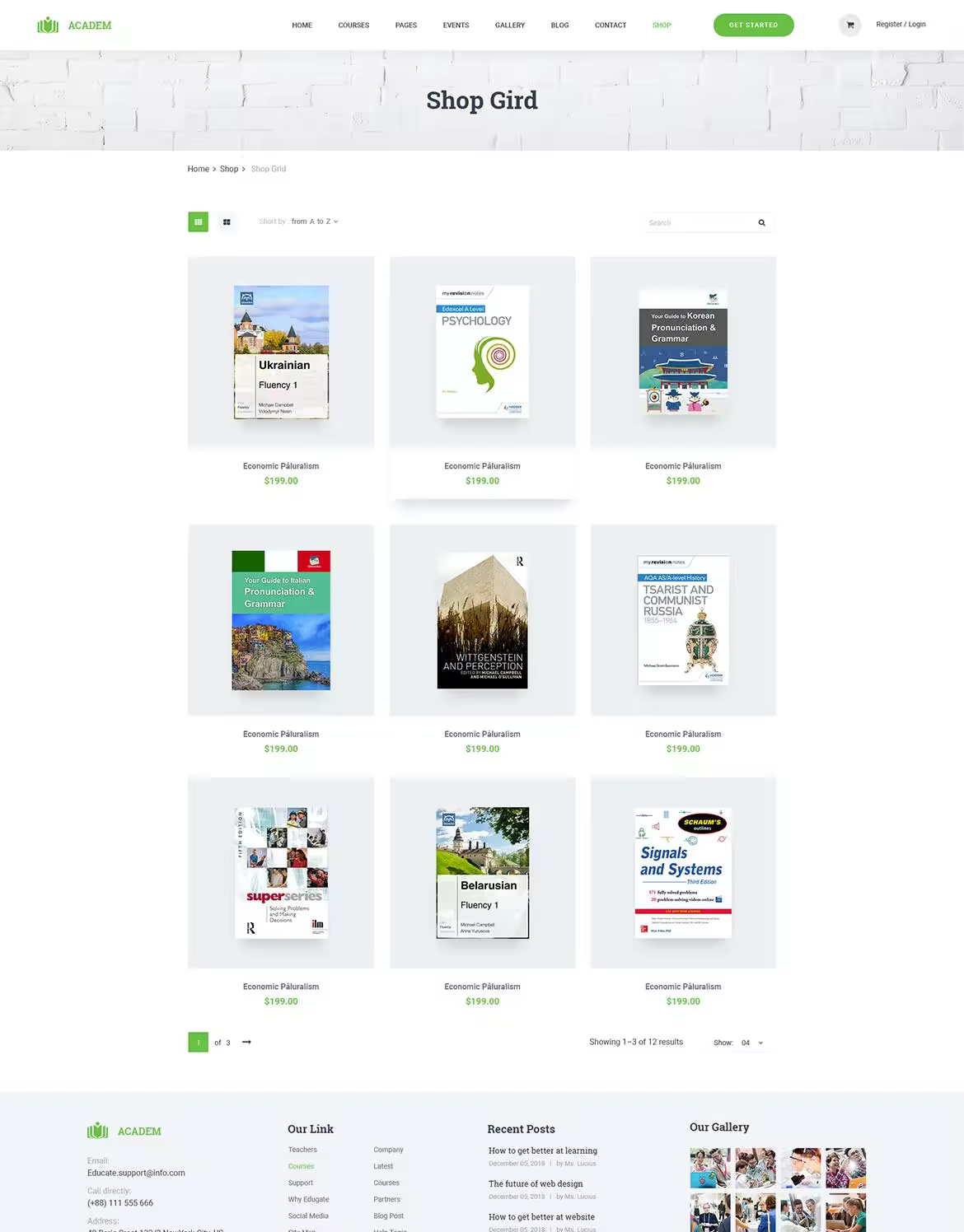
Task: Select page 1 pagination button
Action: tap(198, 1042)
